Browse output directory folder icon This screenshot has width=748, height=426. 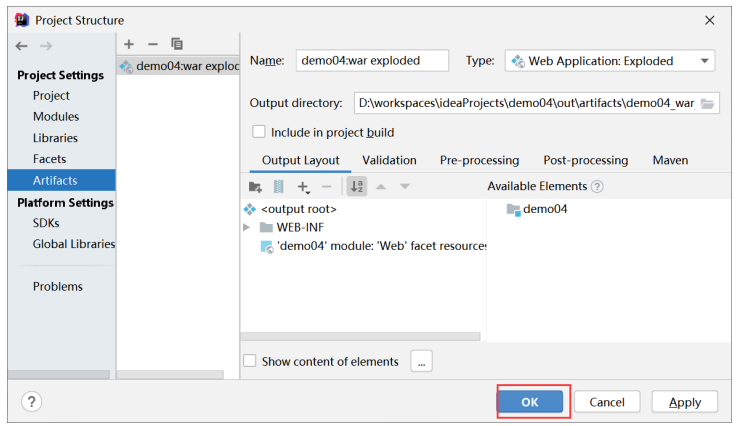coord(707,104)
